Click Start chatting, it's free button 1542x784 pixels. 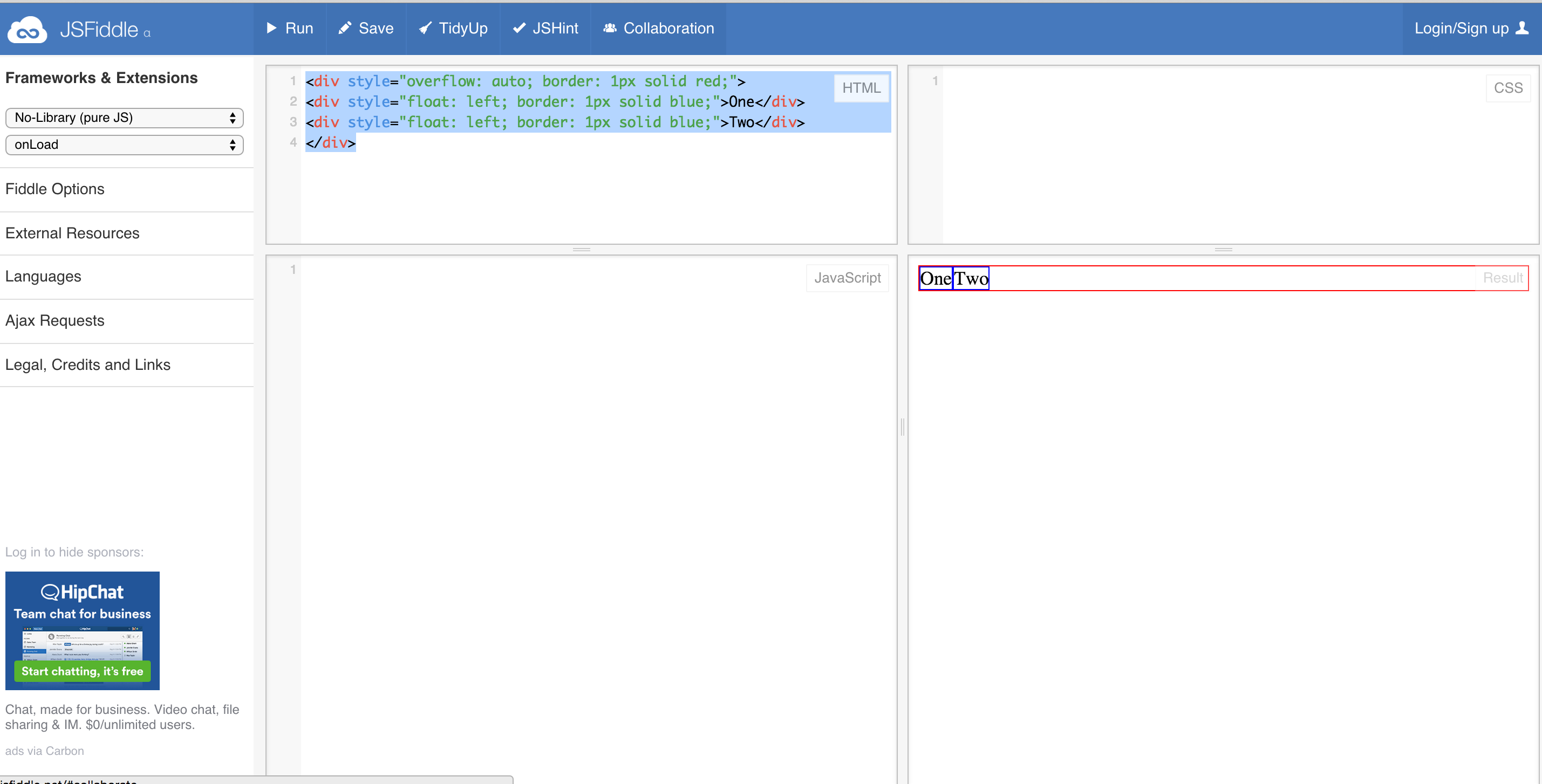click(x=83, y=671)
